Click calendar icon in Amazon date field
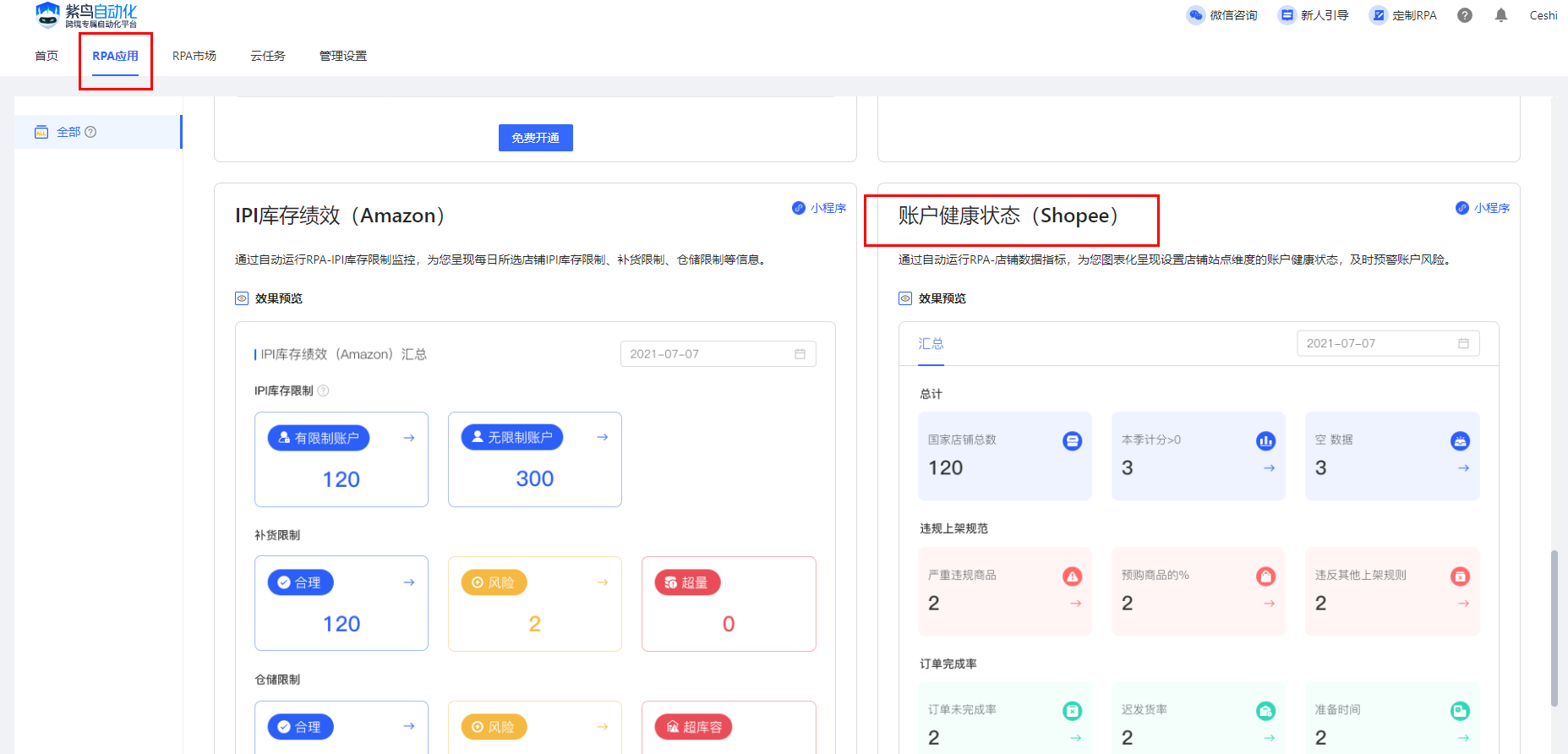Viewport: 1568px width, 754px height. click(x=800, y=354)
